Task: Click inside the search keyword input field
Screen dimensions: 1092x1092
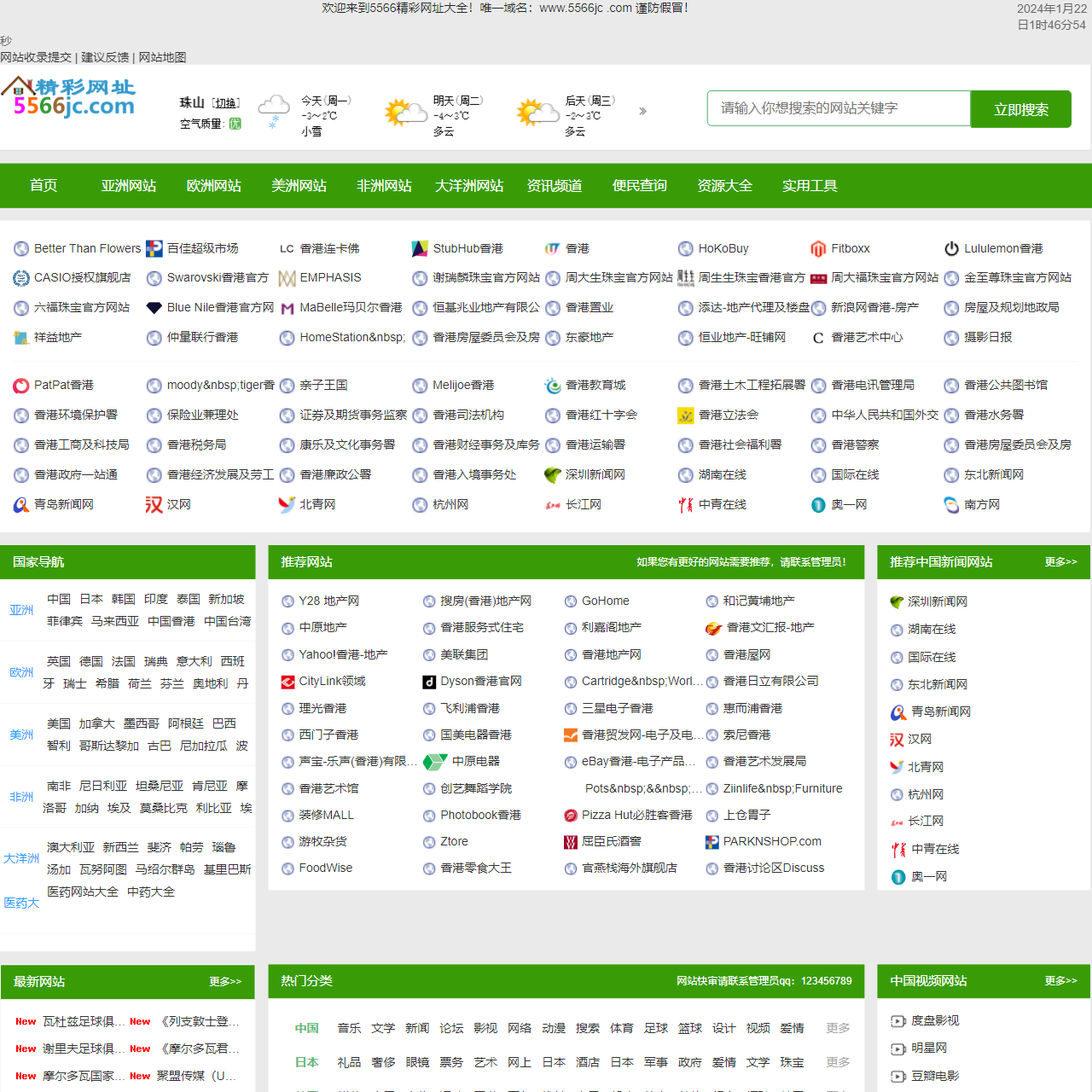Action: click(838, 108)
